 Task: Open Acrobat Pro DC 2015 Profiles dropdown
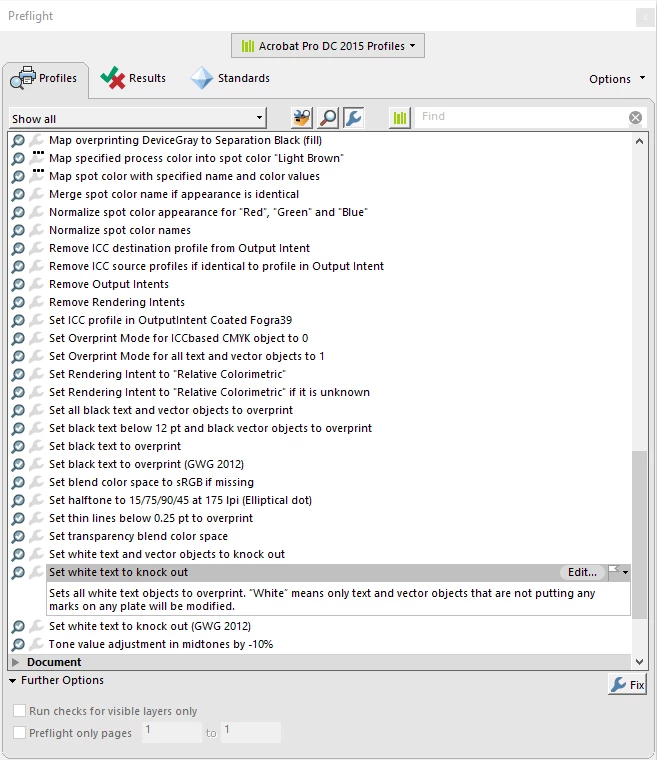tap(328, 46)
